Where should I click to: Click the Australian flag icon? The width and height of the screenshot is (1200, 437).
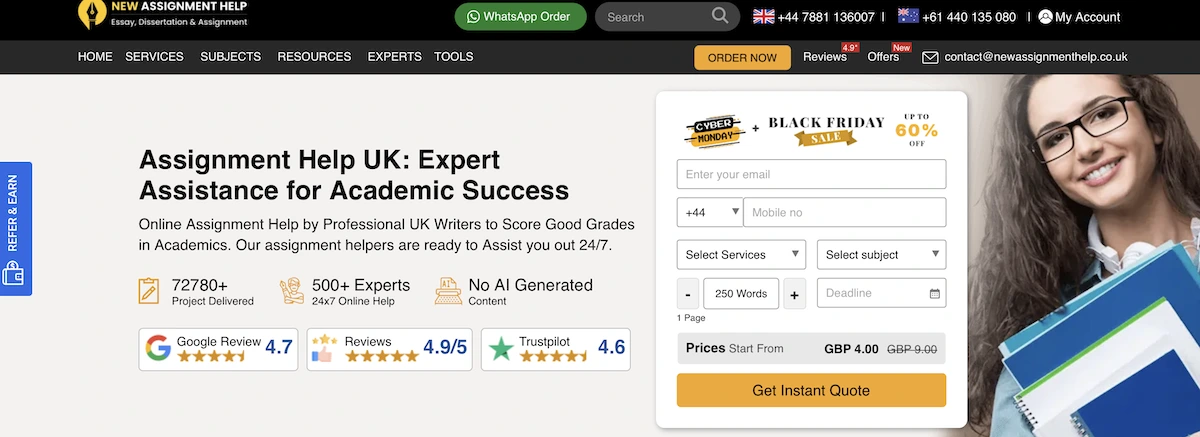[908, 16]
